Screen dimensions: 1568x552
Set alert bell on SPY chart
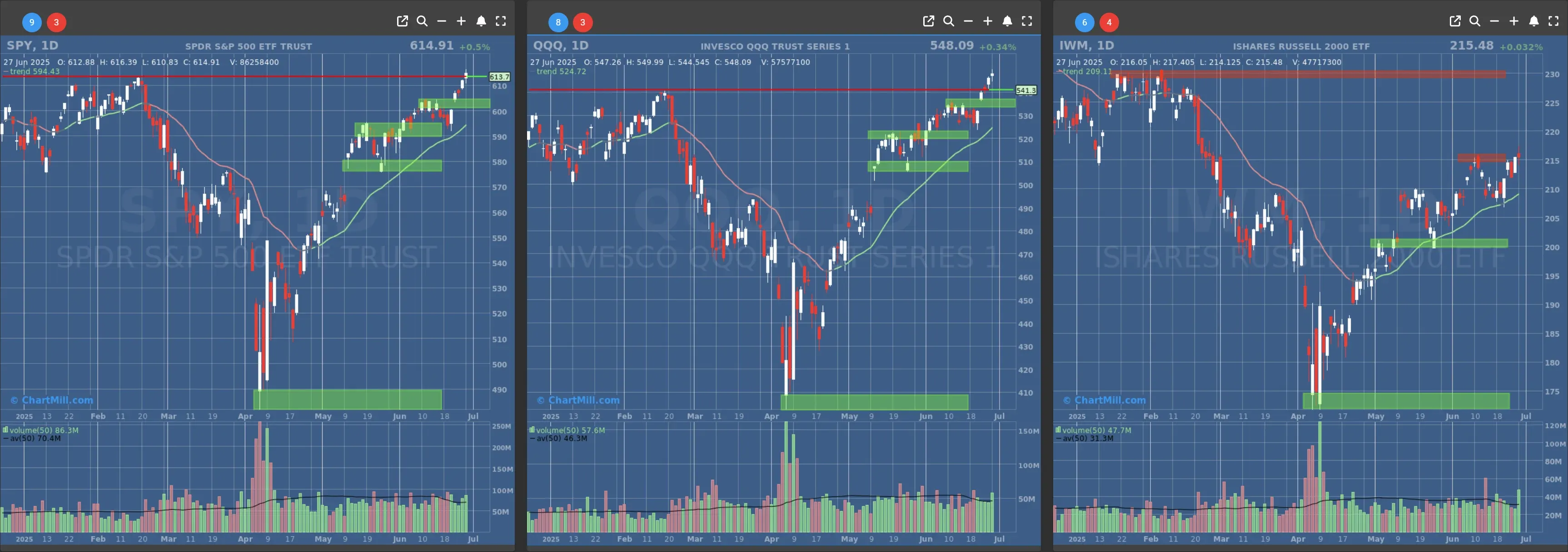tap(481, 21)
